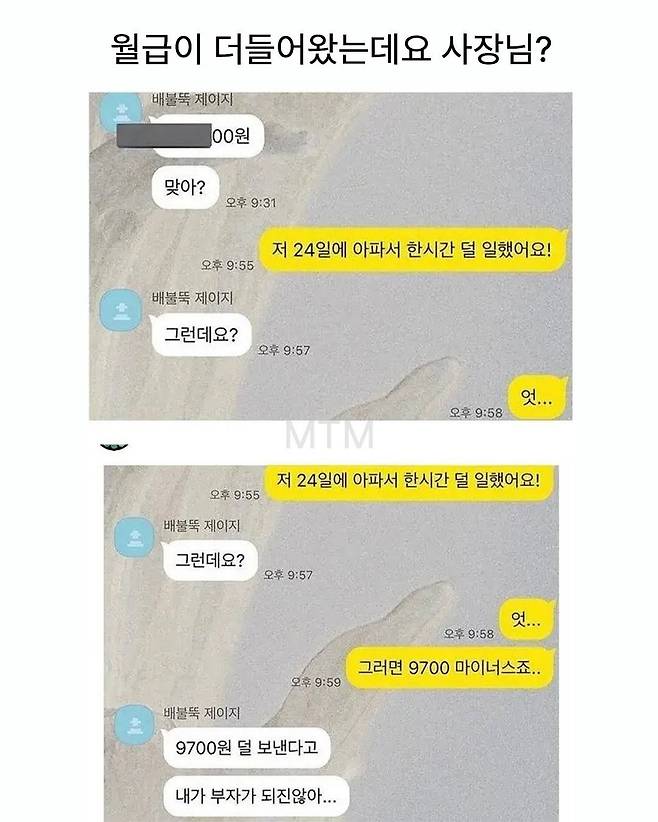658x822 pixels.
Task: Click the title 월급이 더들어왔는데요 사장님?
Action: (x=330, y=50)
